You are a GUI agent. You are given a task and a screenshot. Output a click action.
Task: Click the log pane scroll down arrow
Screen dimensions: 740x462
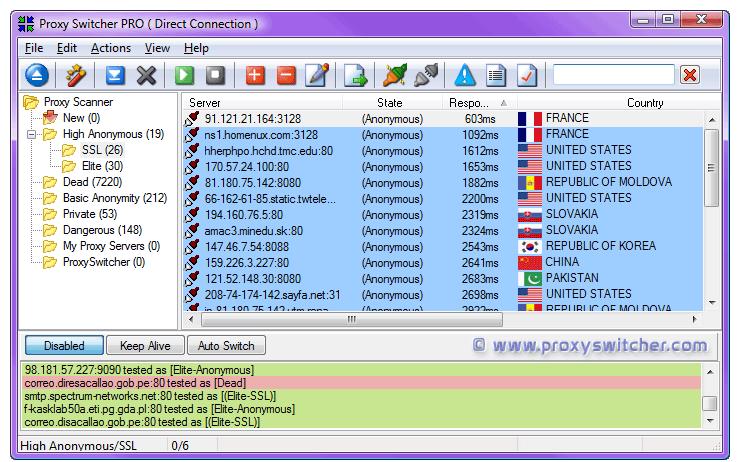point(710,420)
